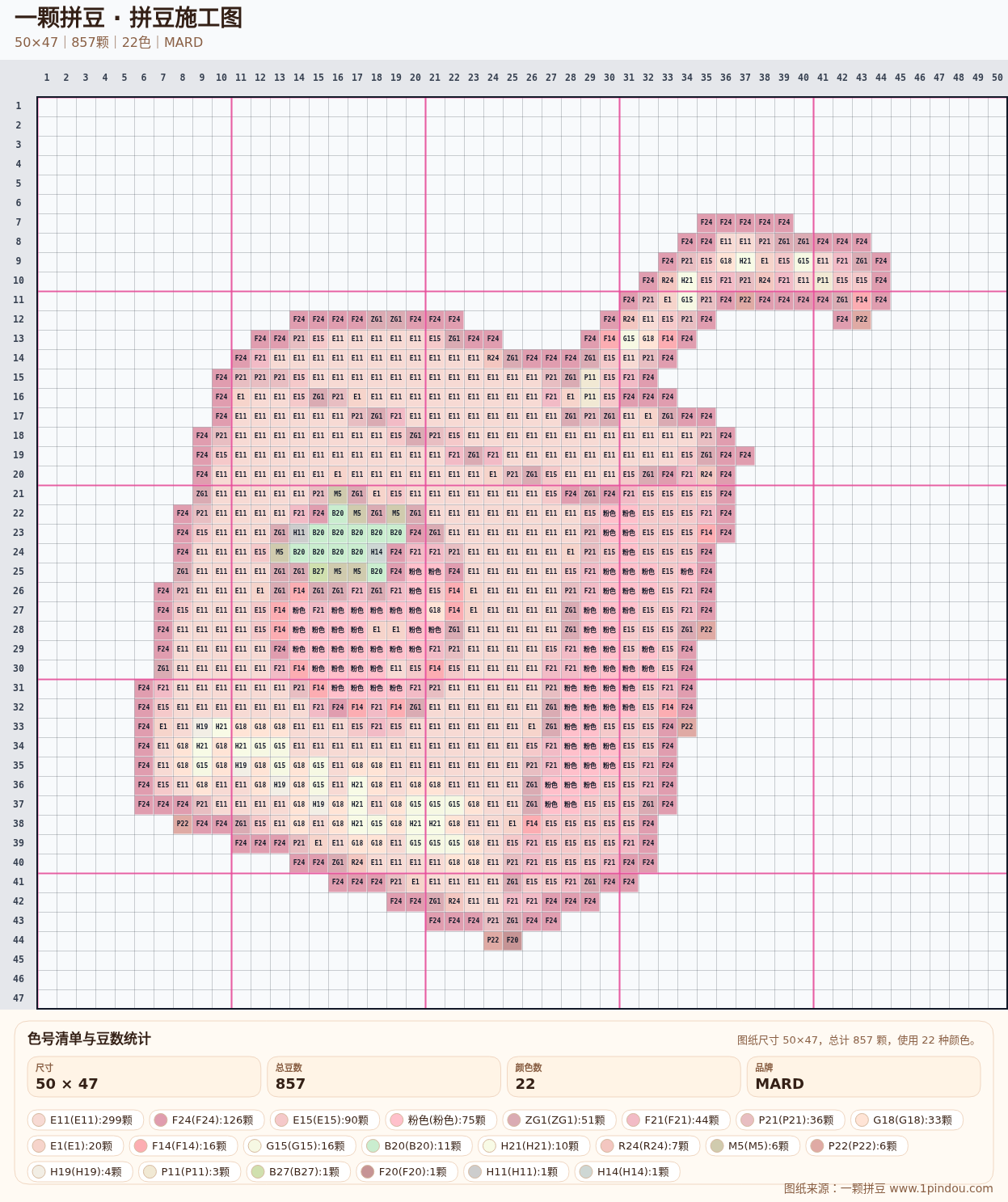Select row header number 20
Viewport: 1008px width, 1202px height.
(x=19, y=474)
